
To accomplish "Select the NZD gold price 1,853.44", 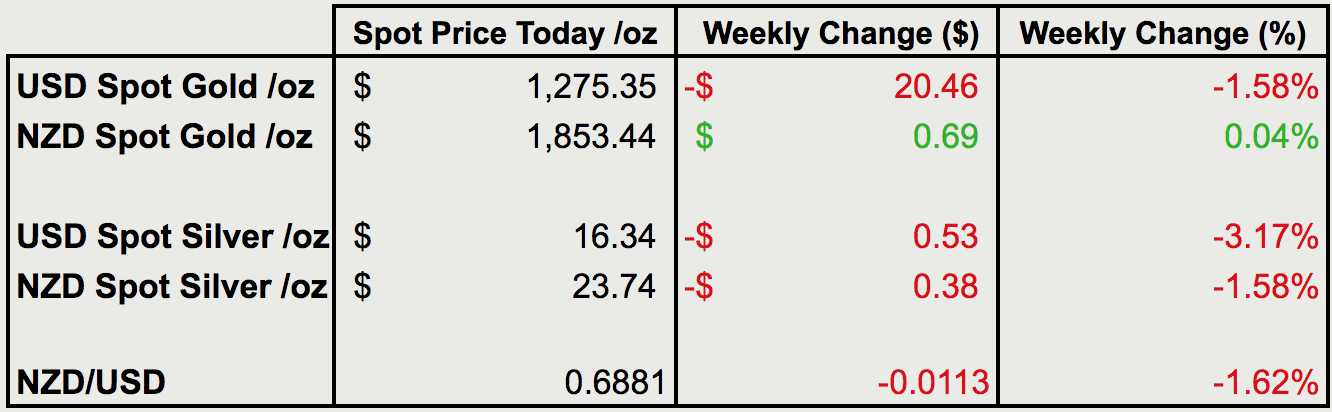I will click(591, 137).
